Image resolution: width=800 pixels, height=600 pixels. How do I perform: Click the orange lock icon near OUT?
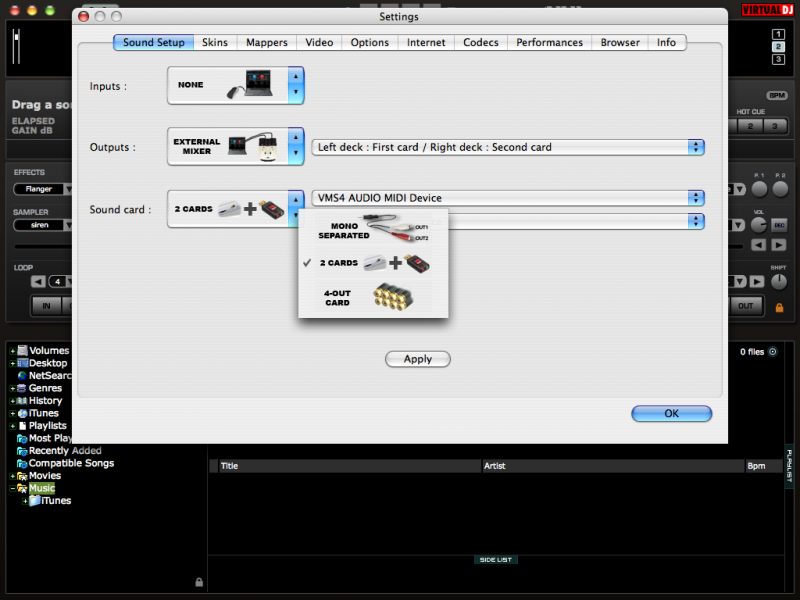(x=779, y=307)
